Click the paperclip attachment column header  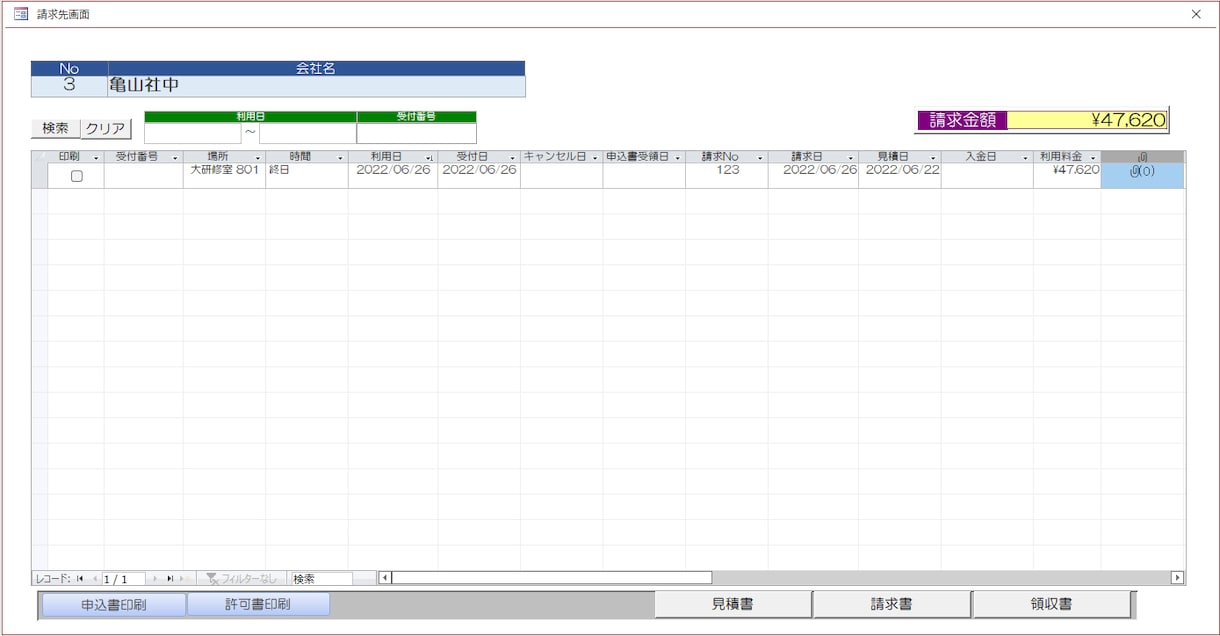point(1142,157)
